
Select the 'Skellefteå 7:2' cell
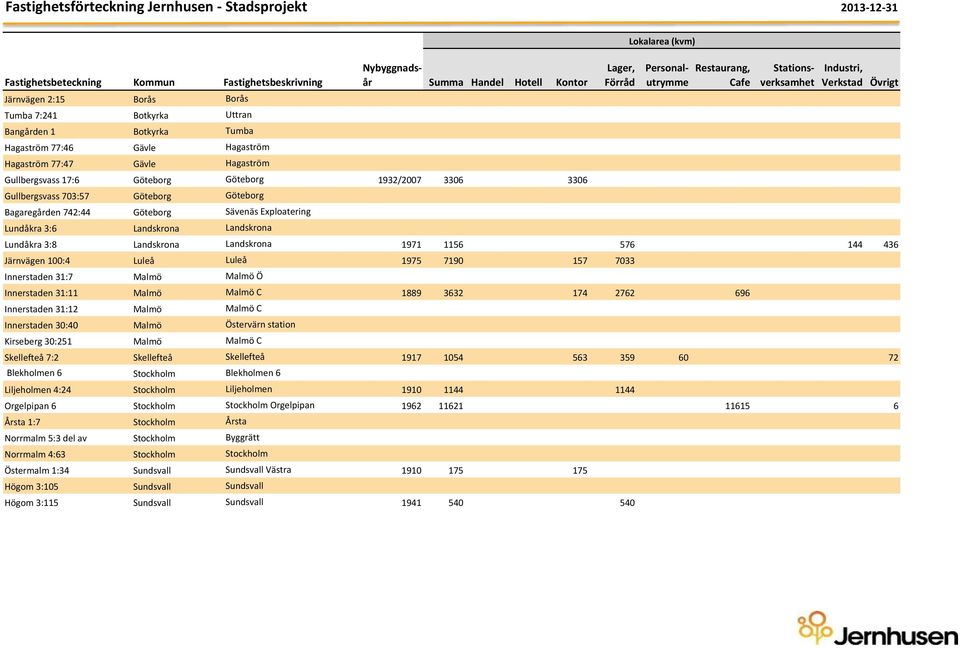coord(32,358)
